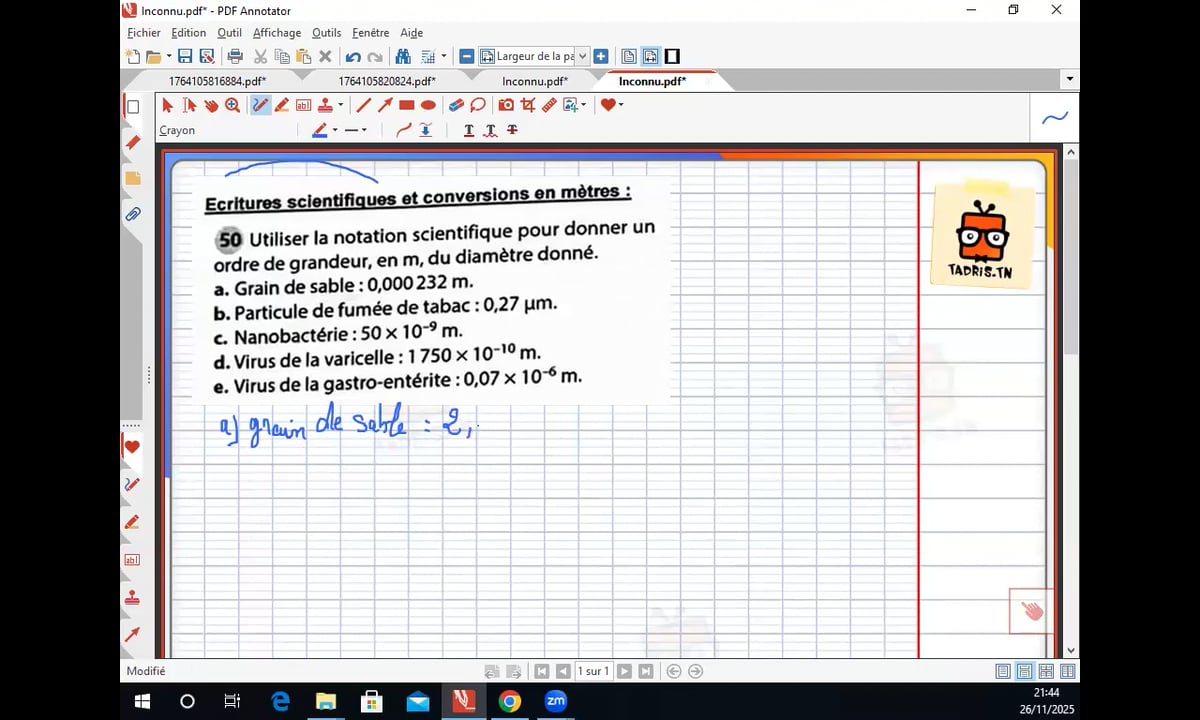Open the Affichage menu
The height and width of the screenshot is (720, 1200).
(276, 33)
